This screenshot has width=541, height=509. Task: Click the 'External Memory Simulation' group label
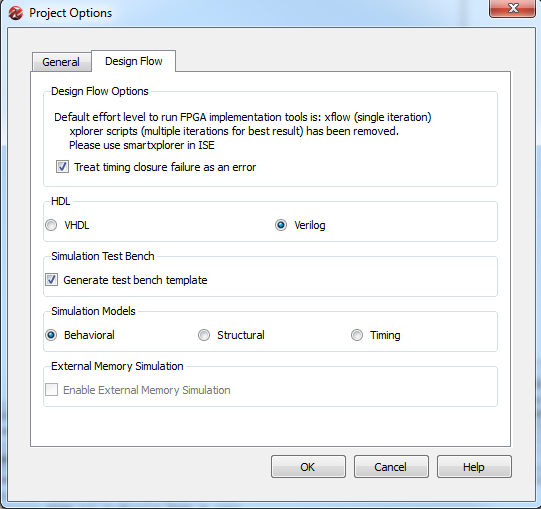click(x=117, y=366)
